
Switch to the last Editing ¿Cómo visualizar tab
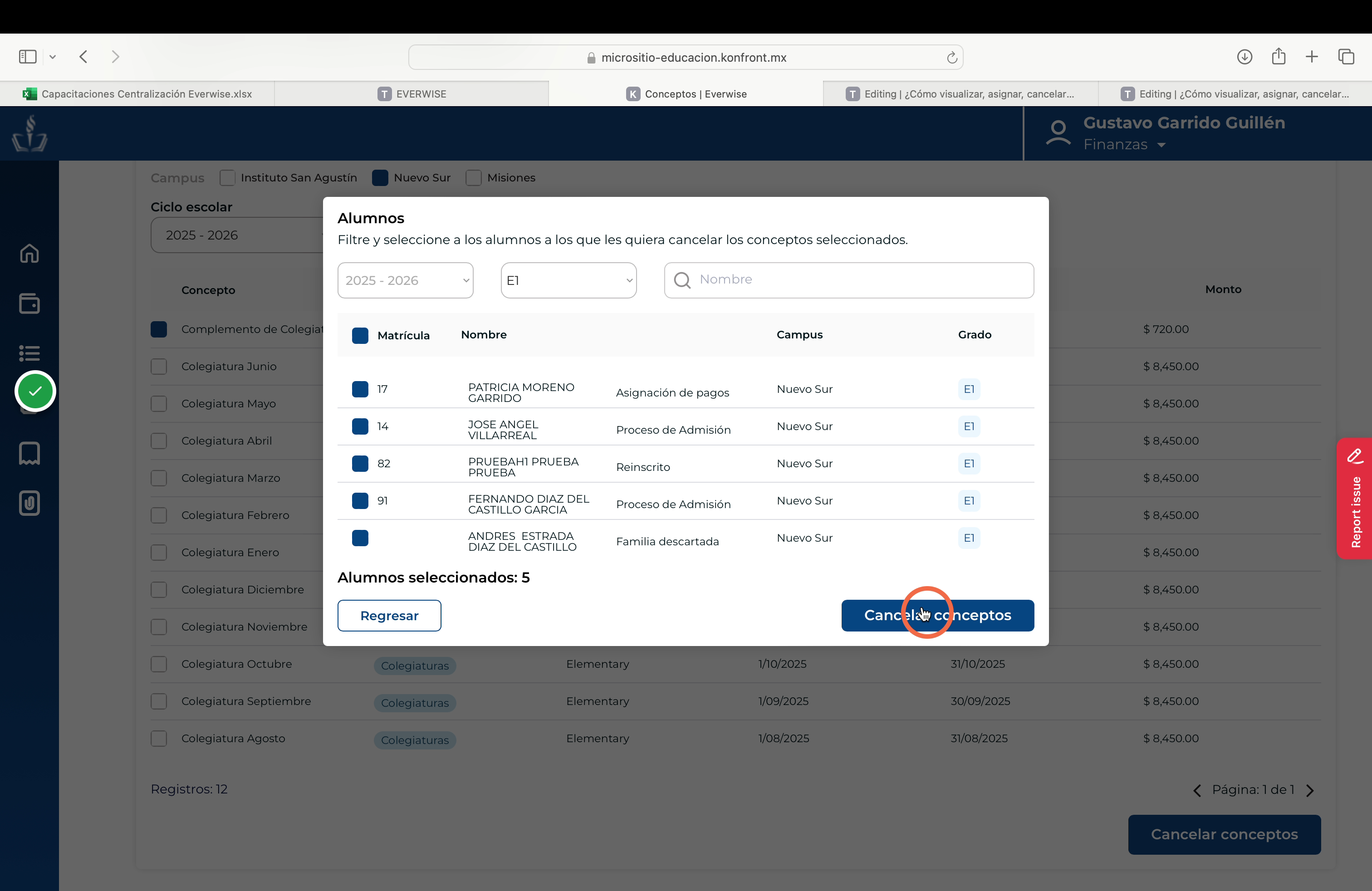pos(1235,94)
